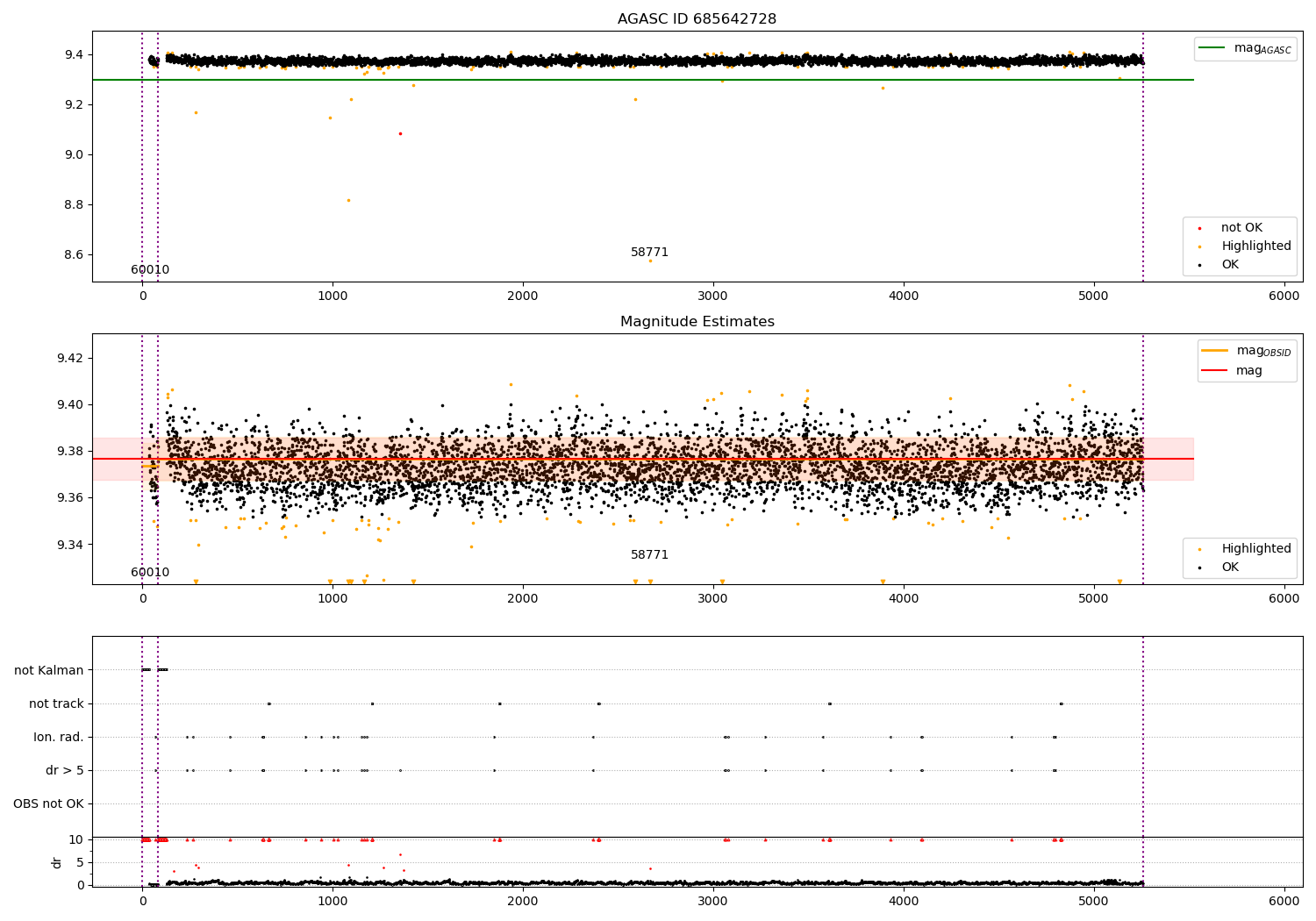Viewport: 1316px width, 921px height.
Task: Click the single red "not OK" data point in top plot
Action: pos(400,133)
